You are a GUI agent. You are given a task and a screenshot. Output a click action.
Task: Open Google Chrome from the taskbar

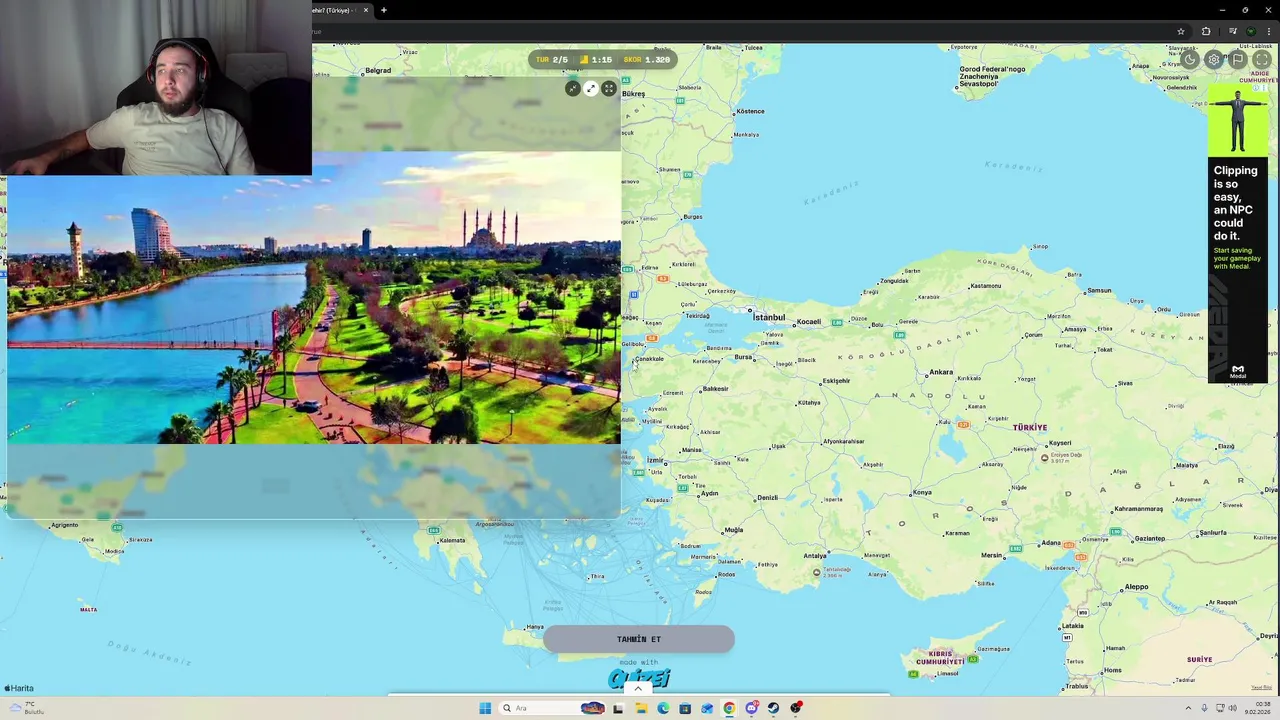point(729,708)
